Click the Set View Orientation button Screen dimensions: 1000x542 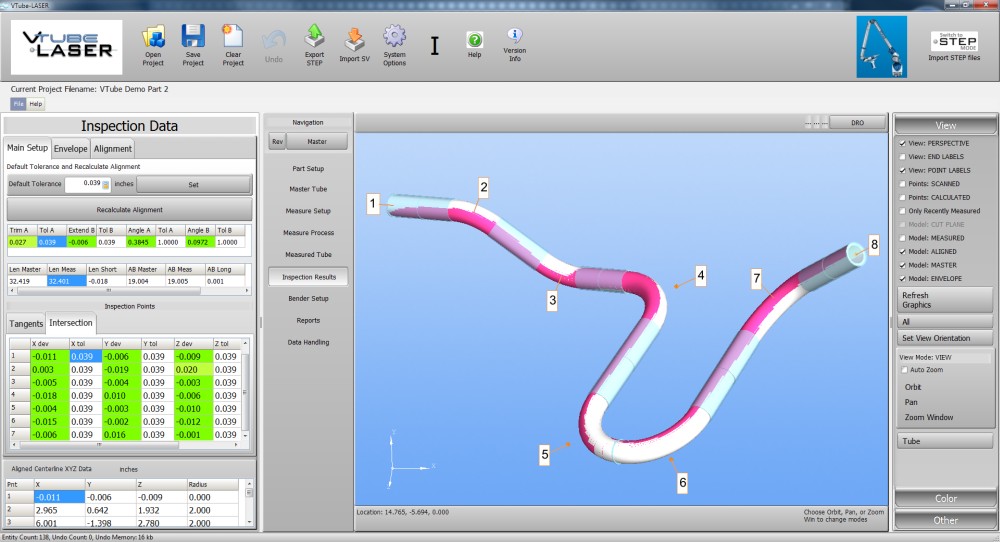[x=945, y=338]
